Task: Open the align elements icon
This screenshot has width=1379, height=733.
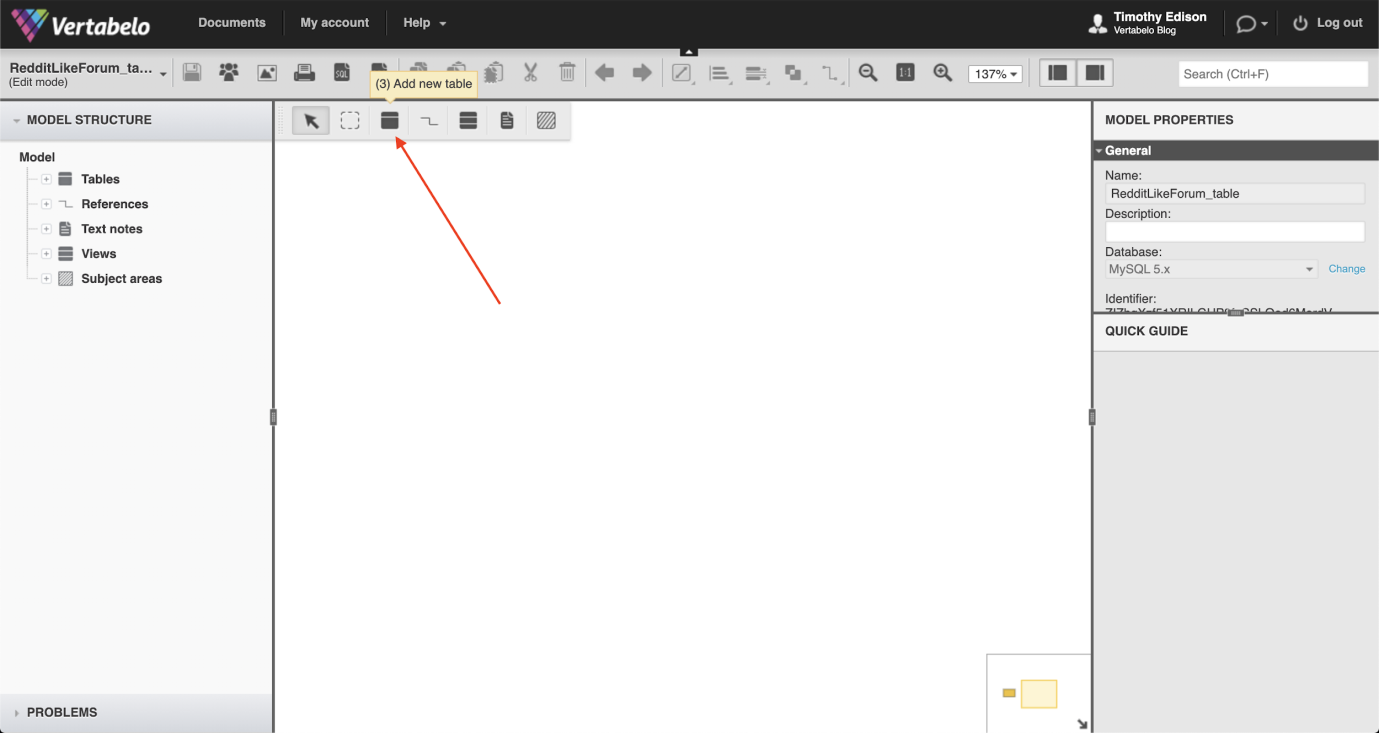Action: click(719, 73)
